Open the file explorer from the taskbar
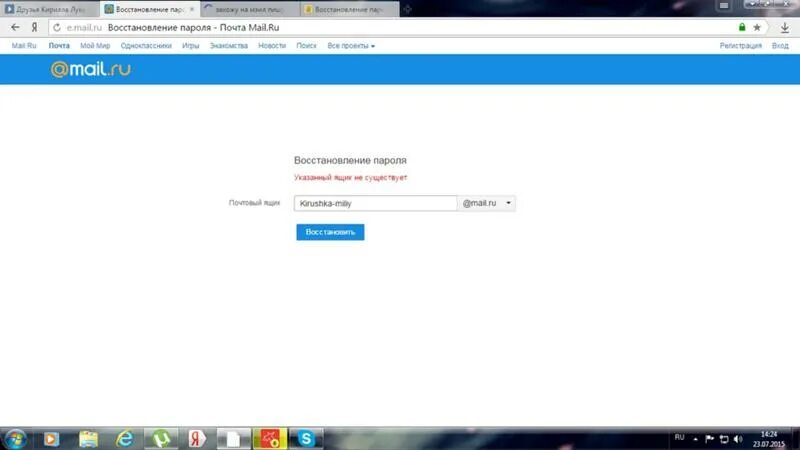Screen dimensions: 800x450 coord(88,439)
